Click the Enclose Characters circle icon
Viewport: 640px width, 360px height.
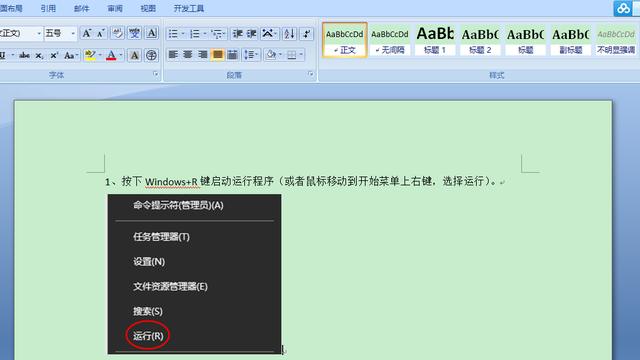(151, 55)
